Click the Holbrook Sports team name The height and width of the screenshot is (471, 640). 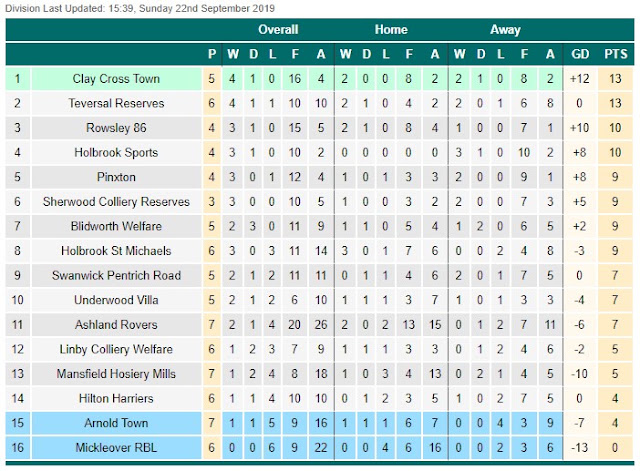coord(116,153)
